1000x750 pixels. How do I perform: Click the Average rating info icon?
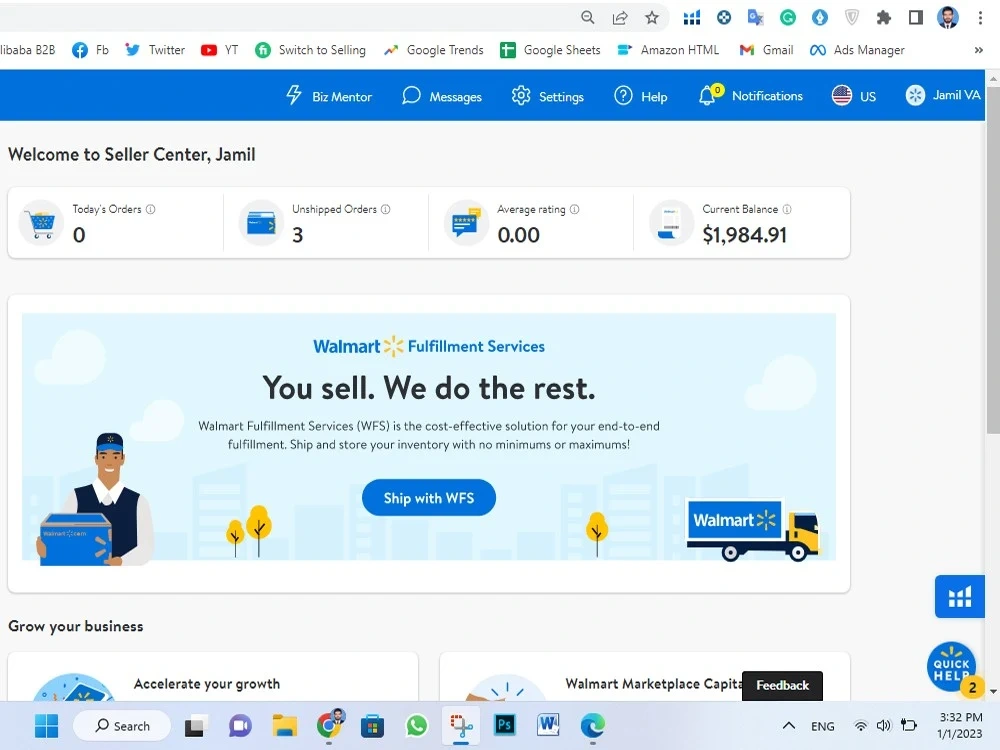pos(575,209)
